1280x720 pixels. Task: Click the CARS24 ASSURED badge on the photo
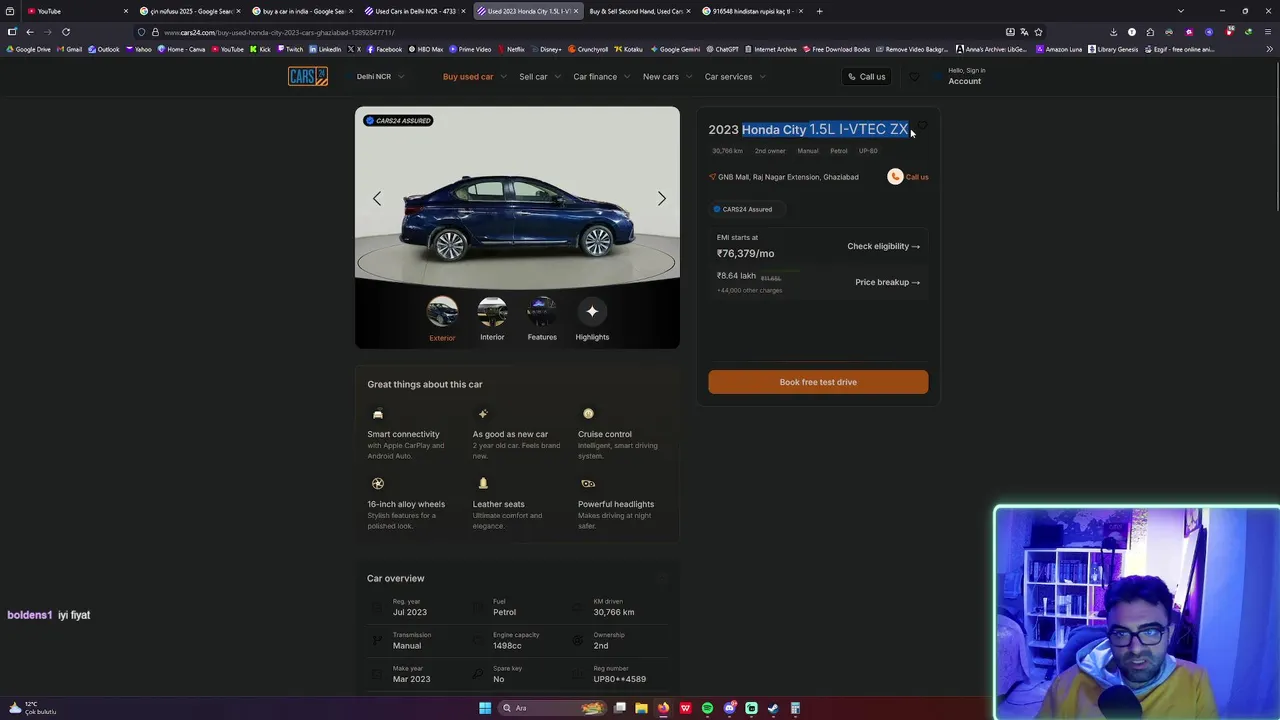pos(399,120)
